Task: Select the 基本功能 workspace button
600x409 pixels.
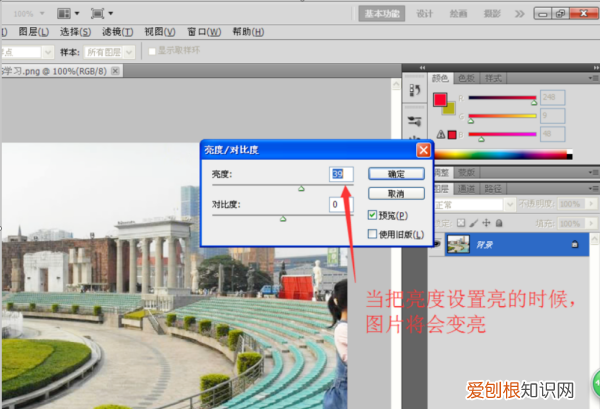Action: pos(382,14)
